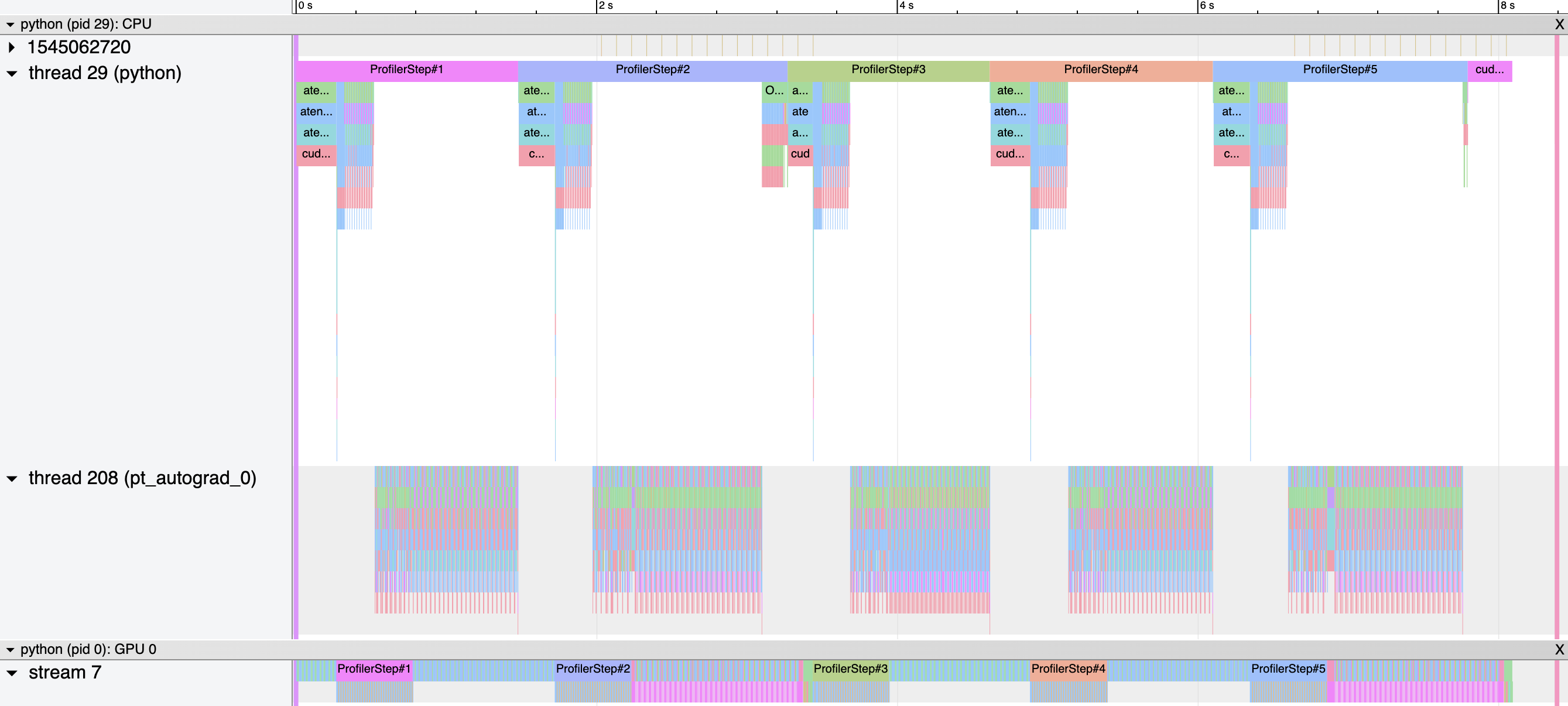Viewport: 1568px width, 706px height.
Task: Select ProfilerStep#3 slice in CPU thread
Action: [x=888, y=70]
